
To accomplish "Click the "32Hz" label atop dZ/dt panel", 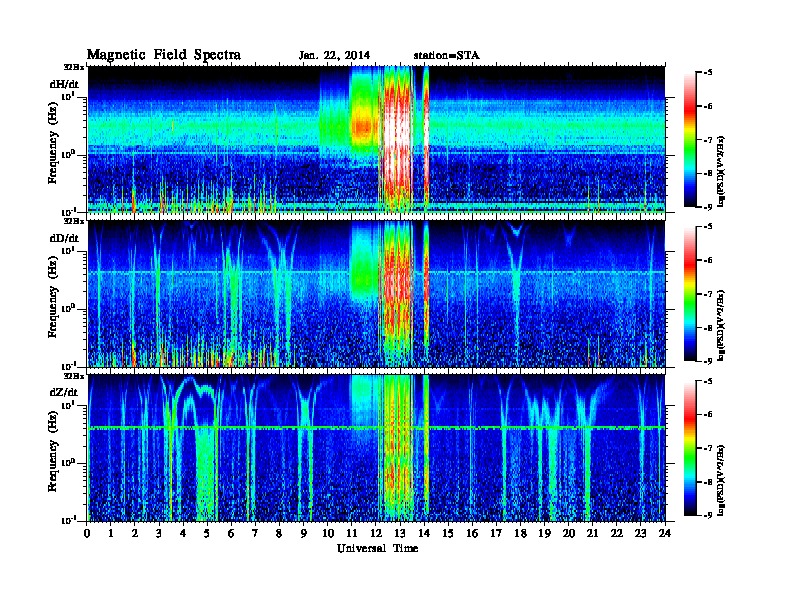I will click(x=73, y=376).
